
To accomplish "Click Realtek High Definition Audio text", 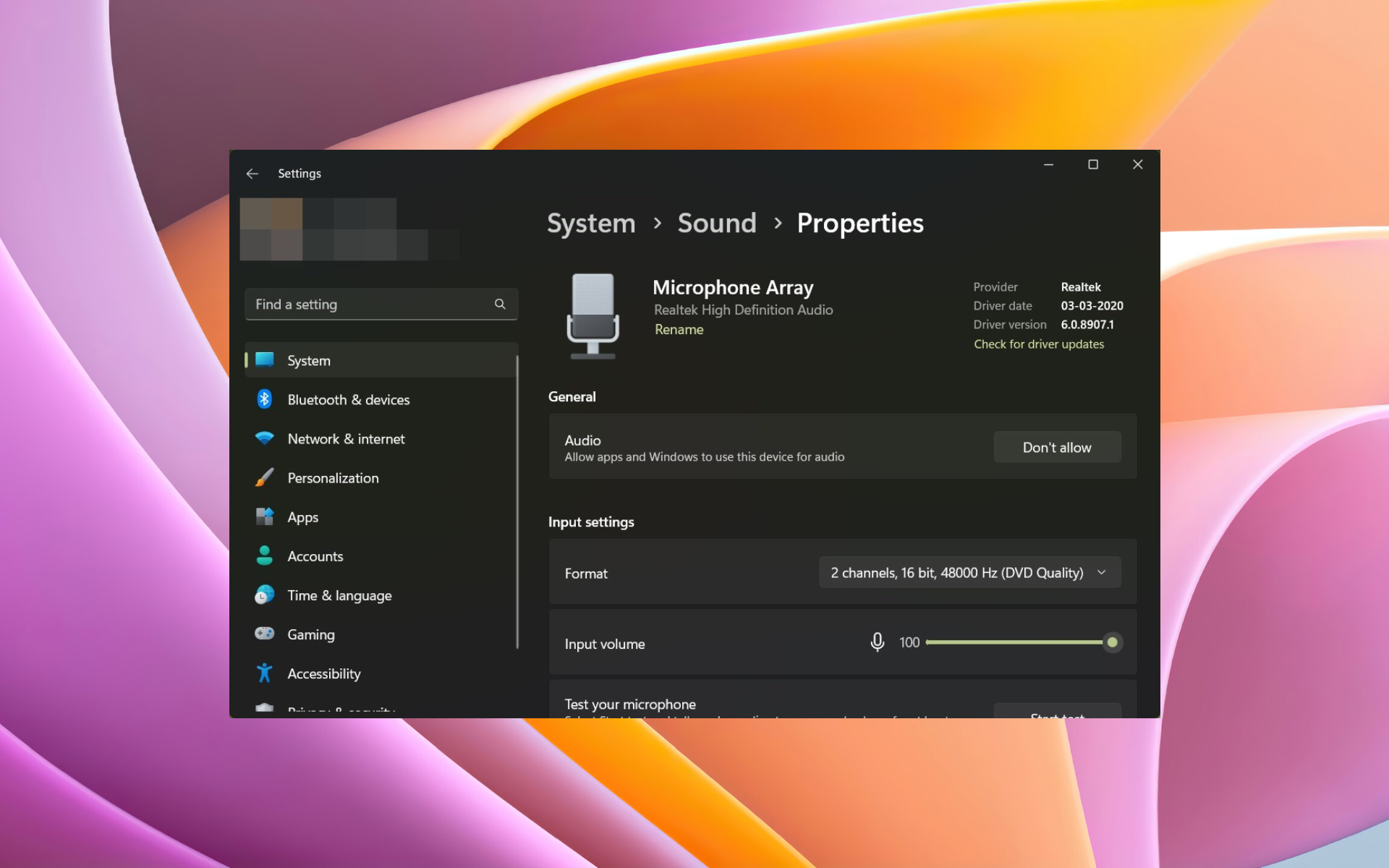I will click(743, 310).
